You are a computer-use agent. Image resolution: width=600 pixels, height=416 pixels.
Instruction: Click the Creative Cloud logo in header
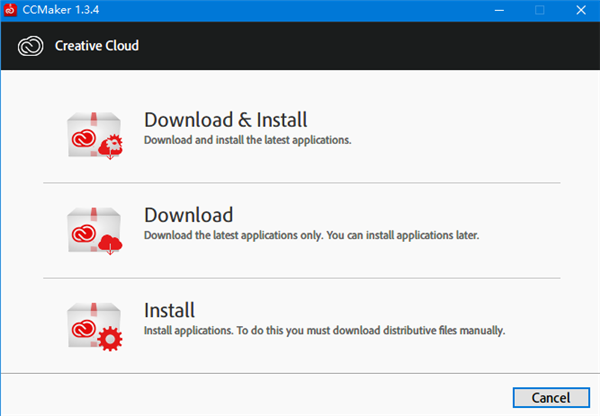(x=31, y=46)
